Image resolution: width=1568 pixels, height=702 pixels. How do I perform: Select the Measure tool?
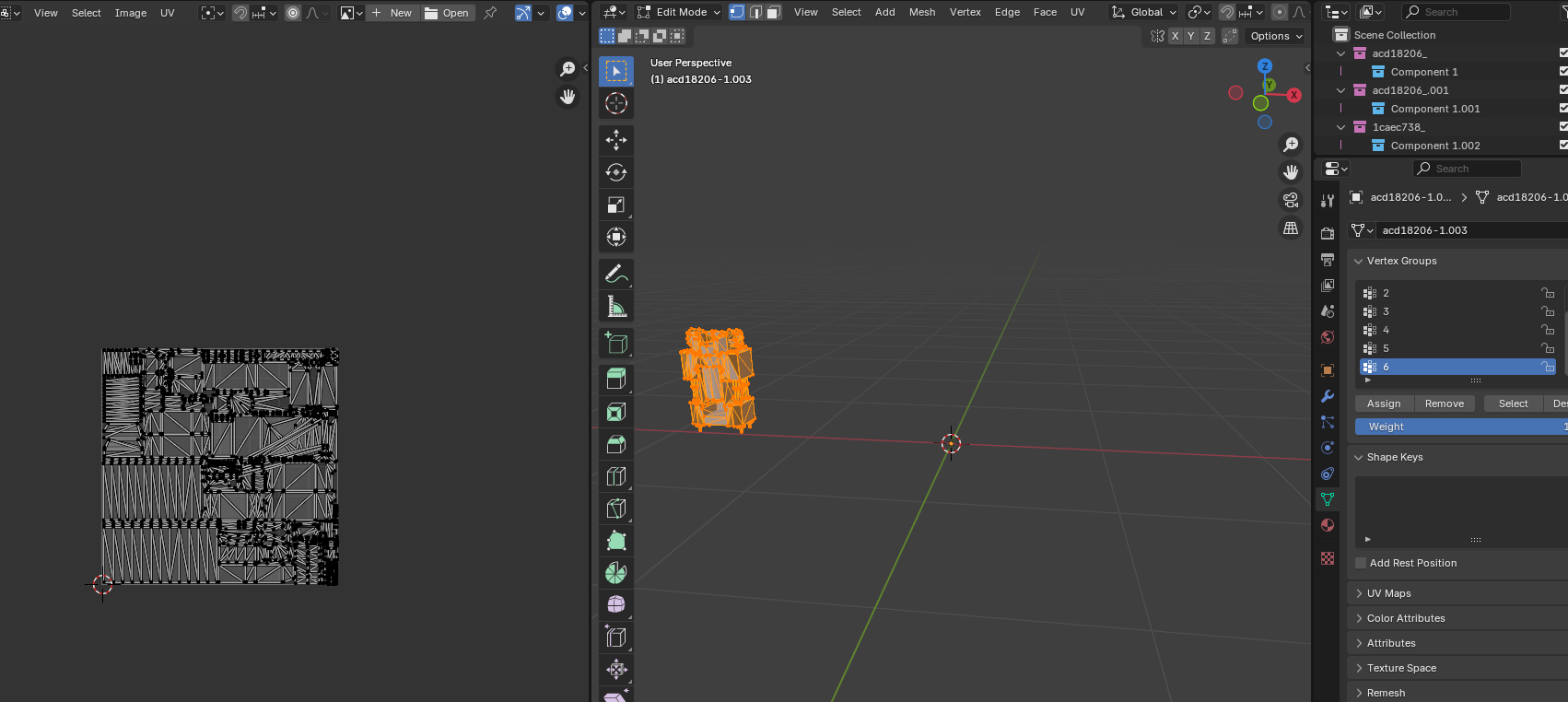(x=616, y=306)
